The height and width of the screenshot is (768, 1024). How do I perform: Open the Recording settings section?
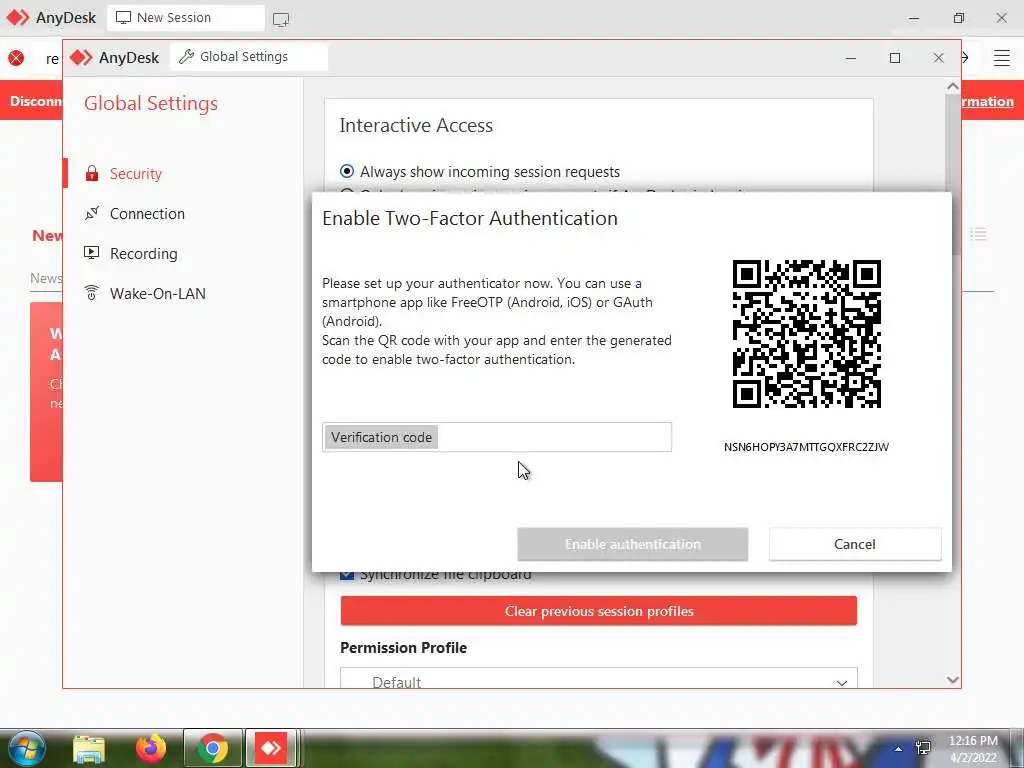click(143, 253)
